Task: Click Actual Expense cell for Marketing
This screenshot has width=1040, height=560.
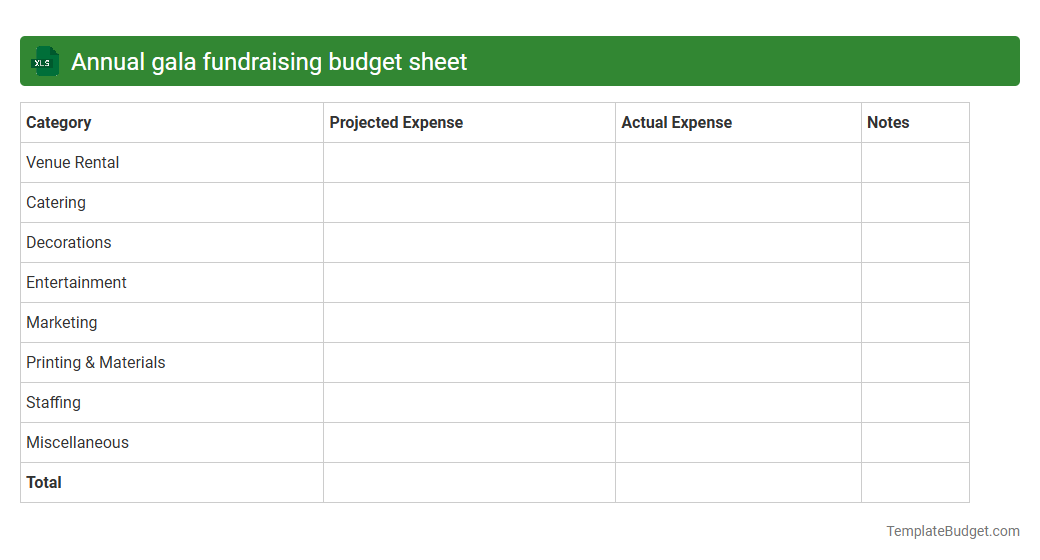Action: pyautogui.click(x=738, y=322)
